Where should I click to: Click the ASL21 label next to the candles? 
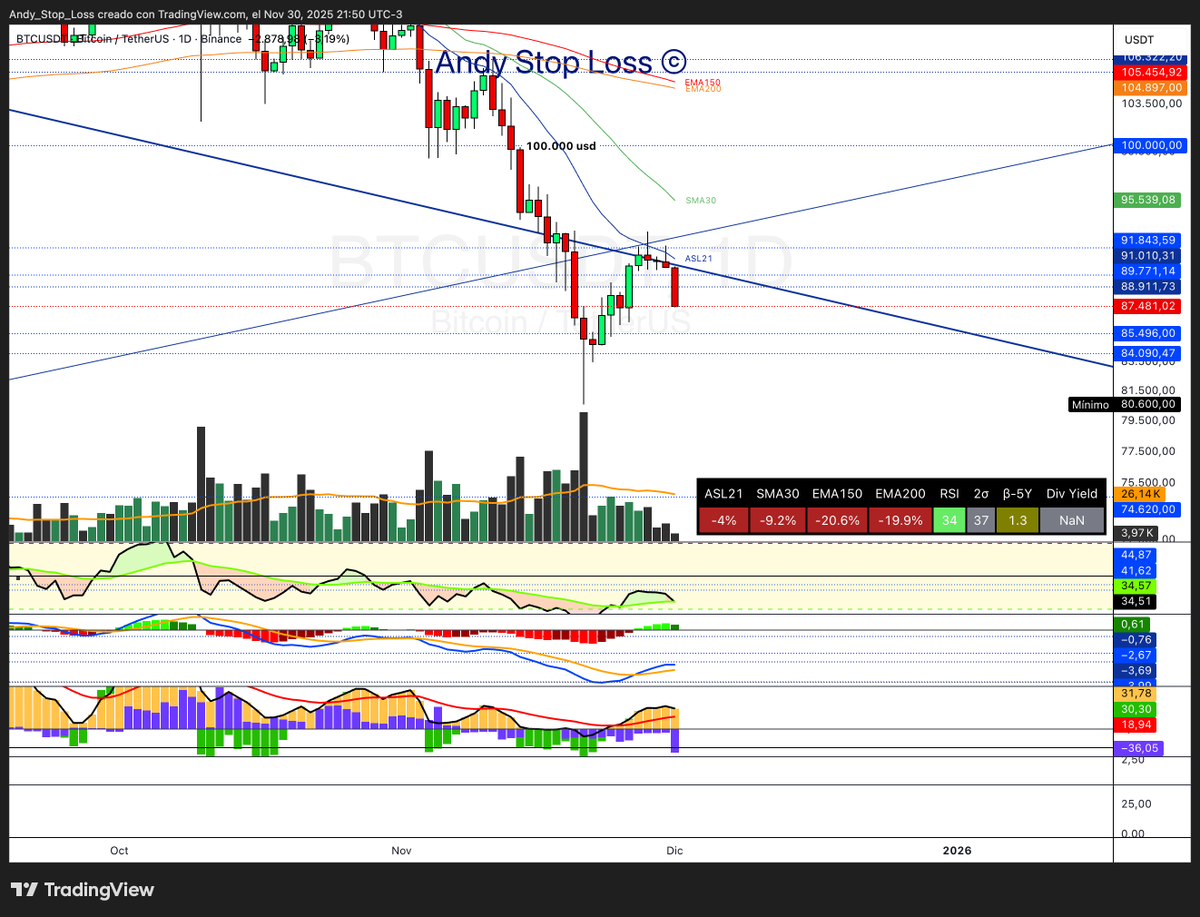(x=700, y=260)
